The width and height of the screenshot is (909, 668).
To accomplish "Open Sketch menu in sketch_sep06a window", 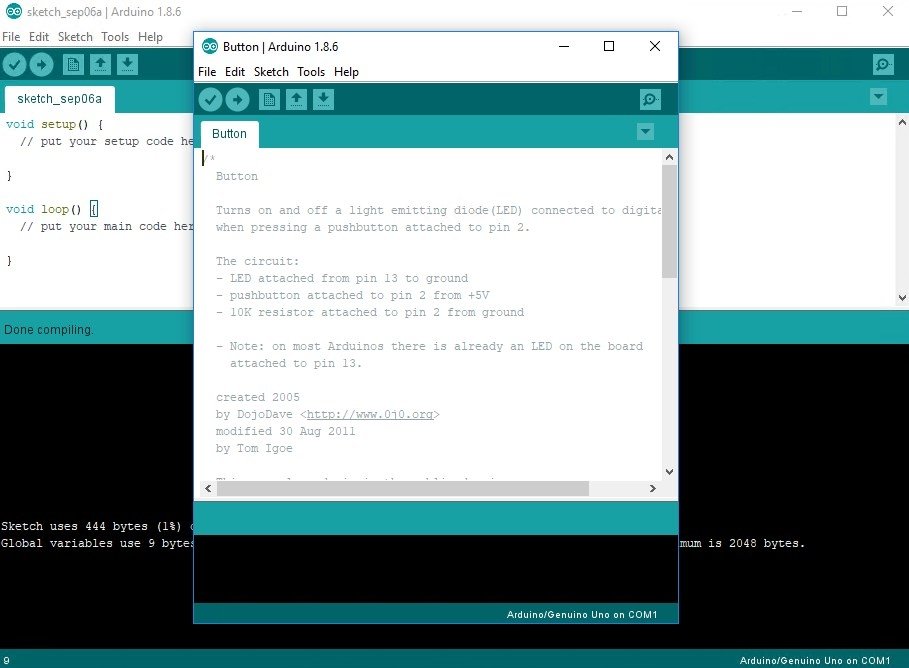I will (x=75, y=37).
